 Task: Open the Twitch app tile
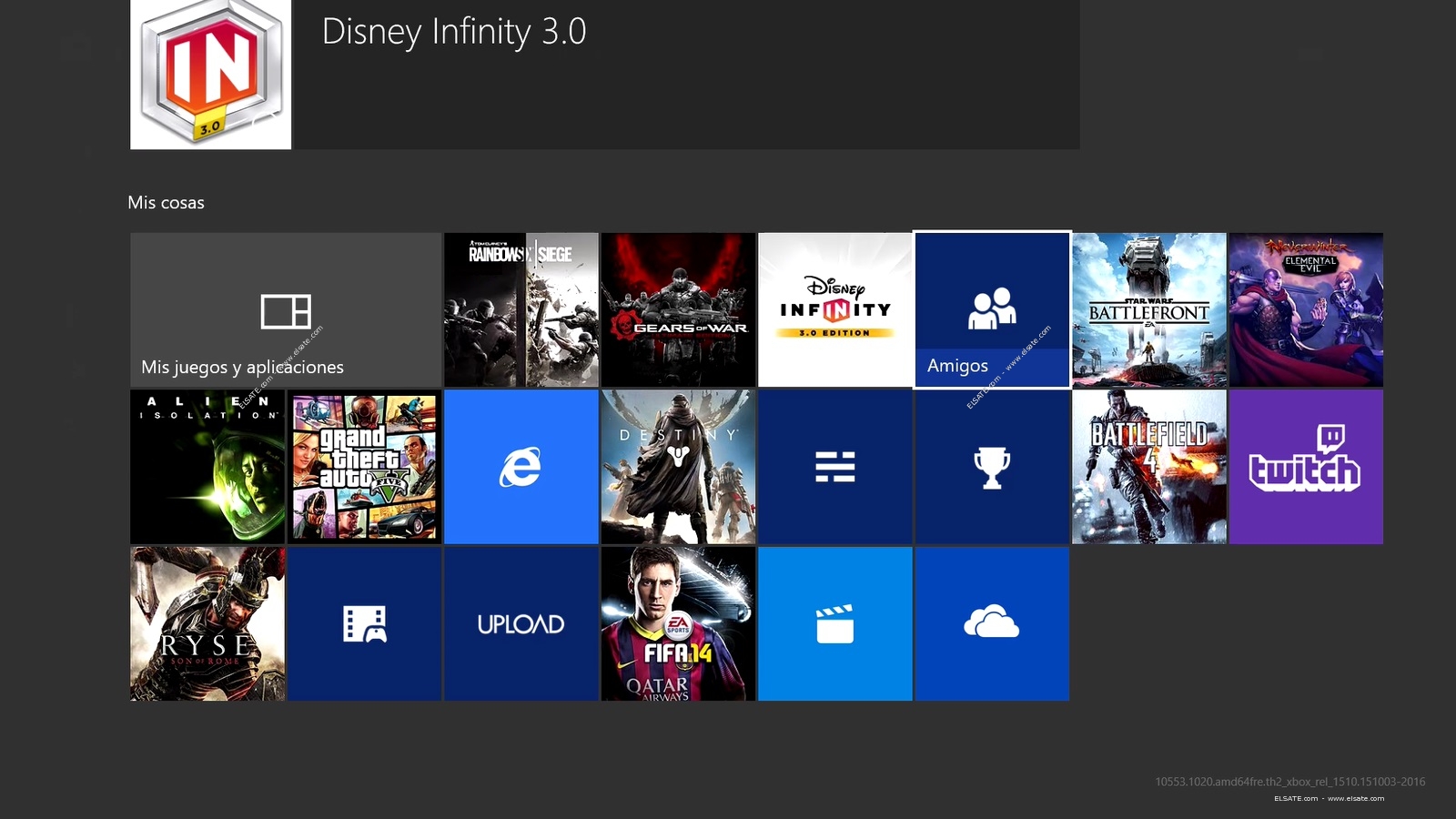[1306, 467]
